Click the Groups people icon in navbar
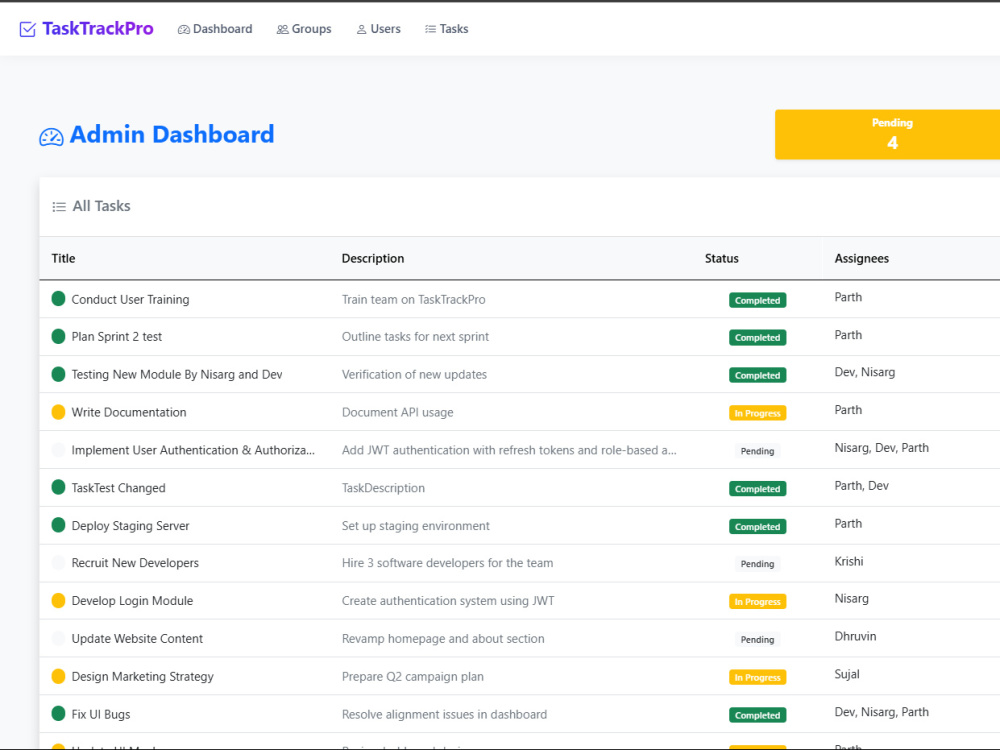Image resolution: width=1000 pixels, height=750 pixels. point(283,29)
